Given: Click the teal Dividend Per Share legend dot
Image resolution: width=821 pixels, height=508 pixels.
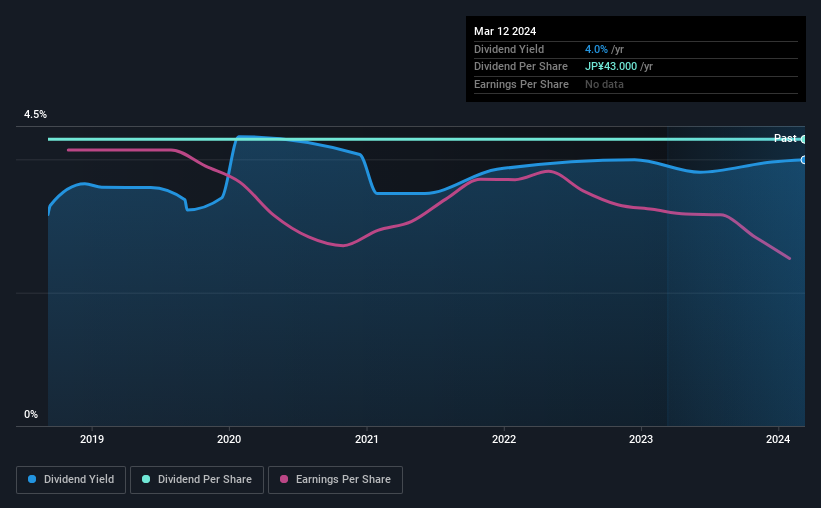Looking at the screenshot, I should click(146, 479).
